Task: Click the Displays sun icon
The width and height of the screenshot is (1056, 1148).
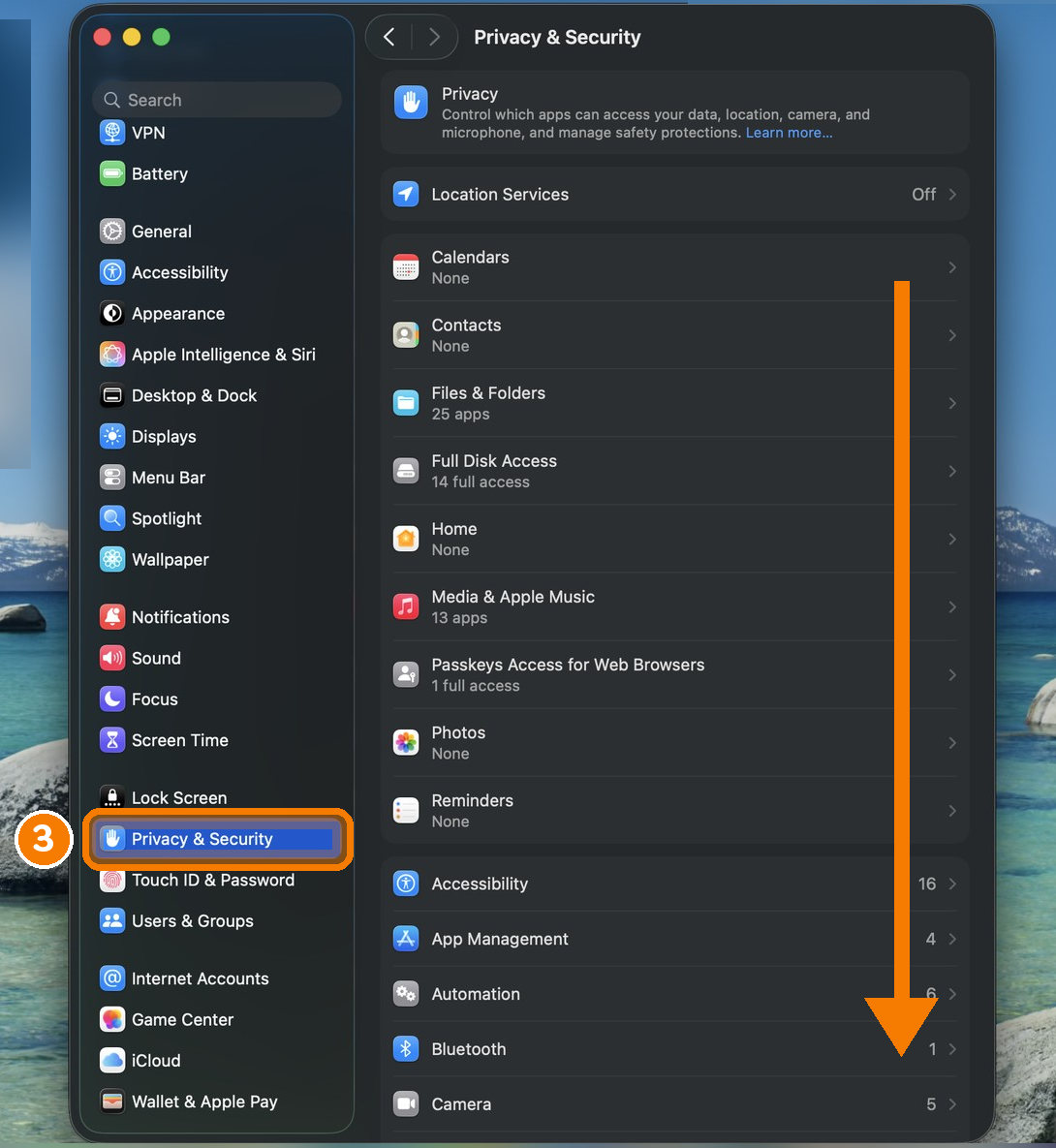Action: click(x=112, y=436)
